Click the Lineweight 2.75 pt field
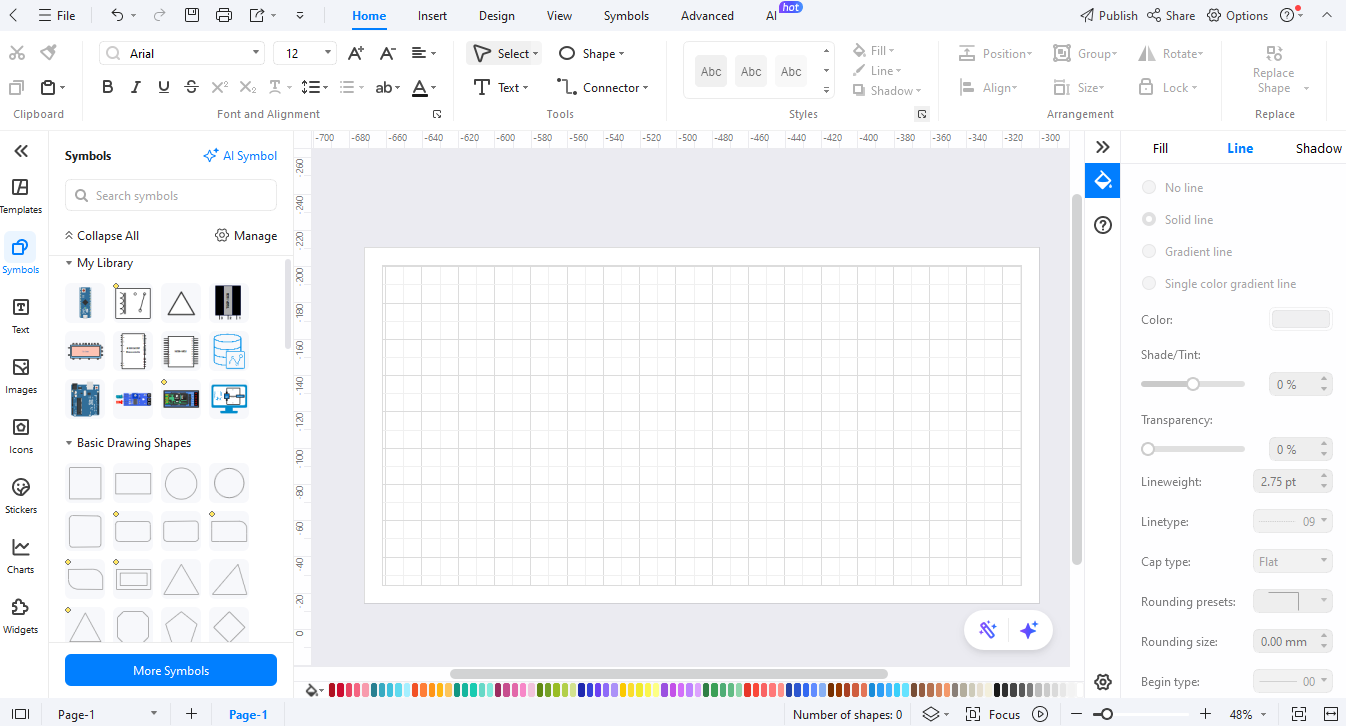This screenshot has width=1346, height=726. 1292,481
